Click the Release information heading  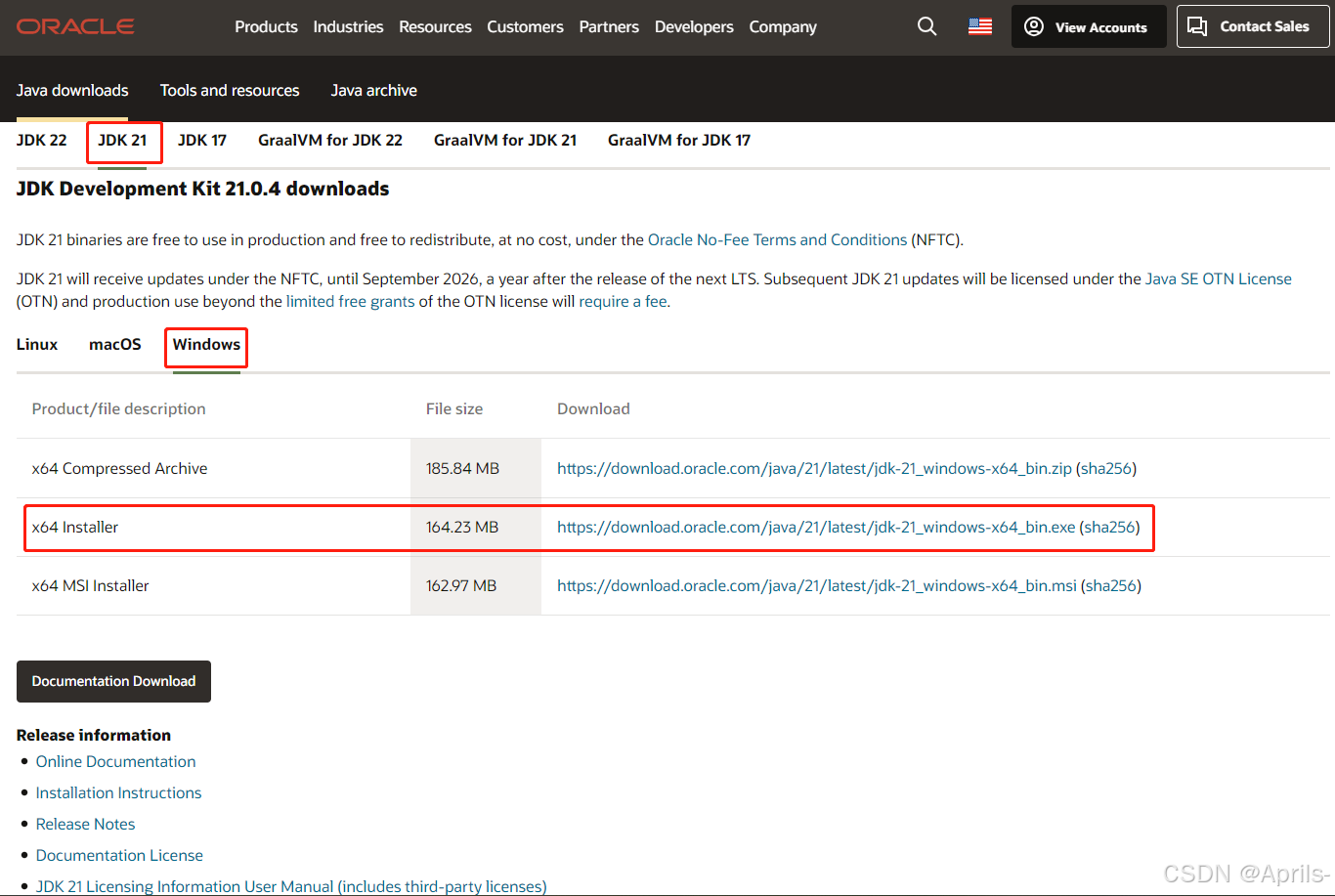point(94,735)
